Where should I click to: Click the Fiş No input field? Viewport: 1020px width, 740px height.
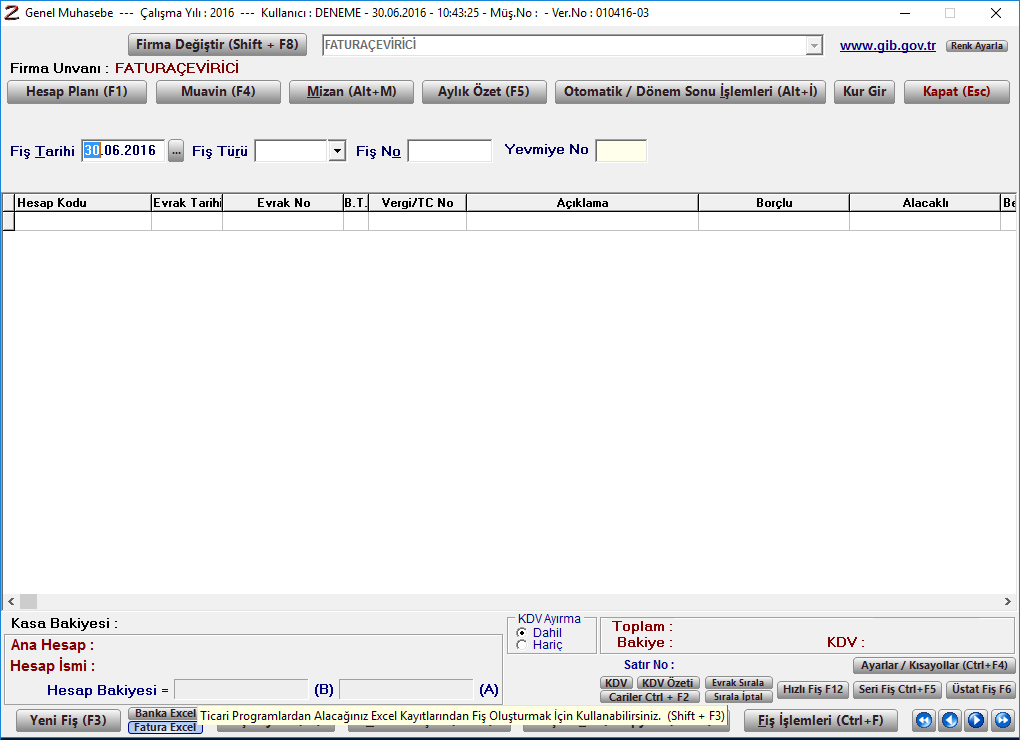coord(449,151)
